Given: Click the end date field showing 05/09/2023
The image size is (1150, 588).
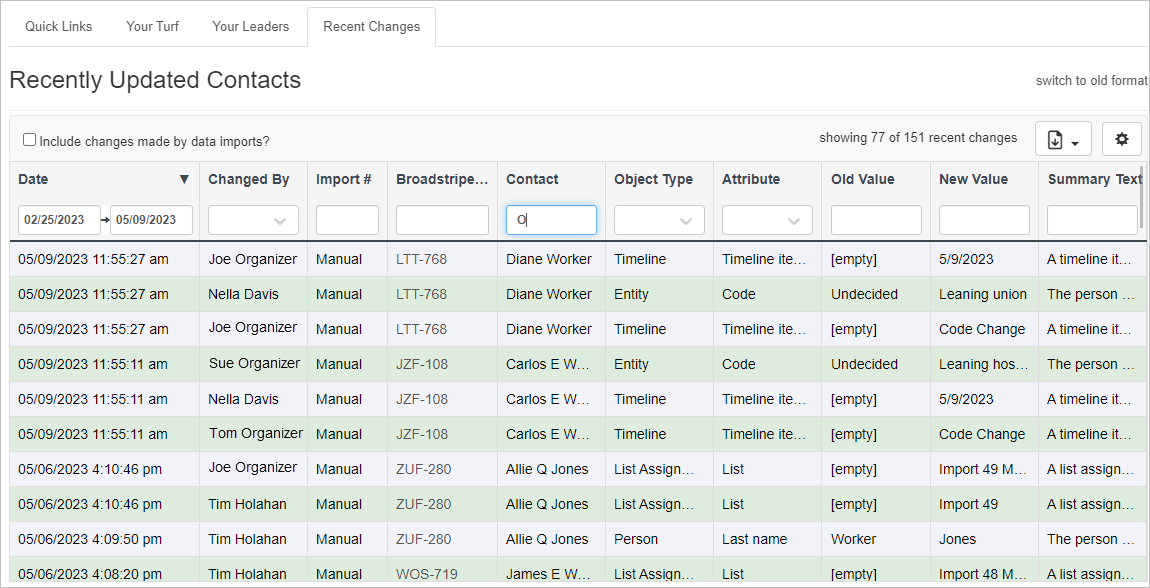Looking at the screenshot, I should (x=151, y=220).
